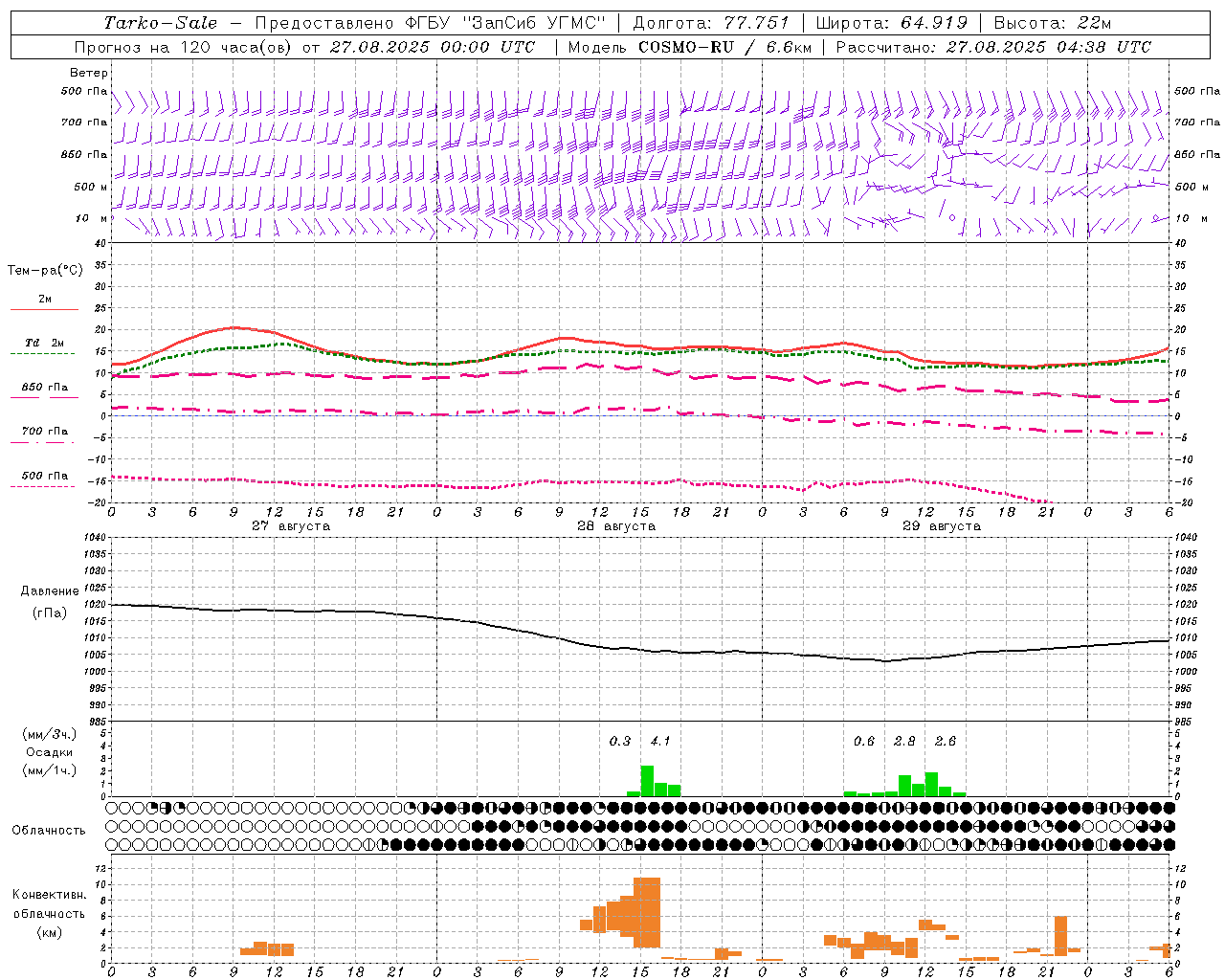Image resolution: width=1225 pixels, height=980 pixels.
Task: Click the Осадки label
Action: tap(50, 752)
